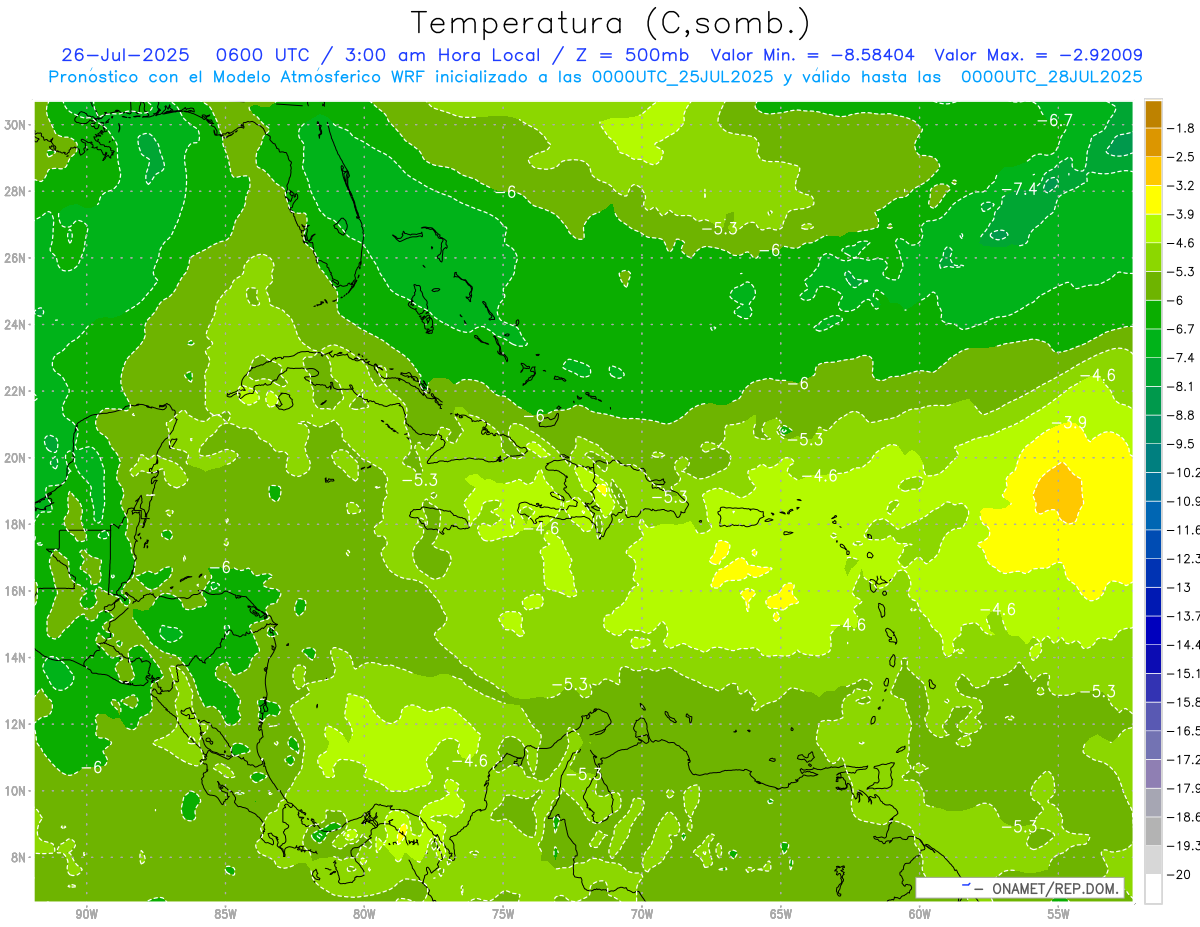Click the 70W longitude axis label
Image resolution: width=1200 pixels, height=927 pixels.
(642, 914)
